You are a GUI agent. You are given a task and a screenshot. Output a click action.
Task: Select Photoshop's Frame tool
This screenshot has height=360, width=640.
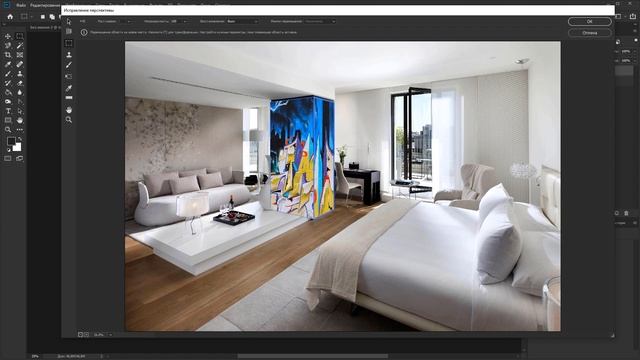pyautogui.click(x=20, y=55)
